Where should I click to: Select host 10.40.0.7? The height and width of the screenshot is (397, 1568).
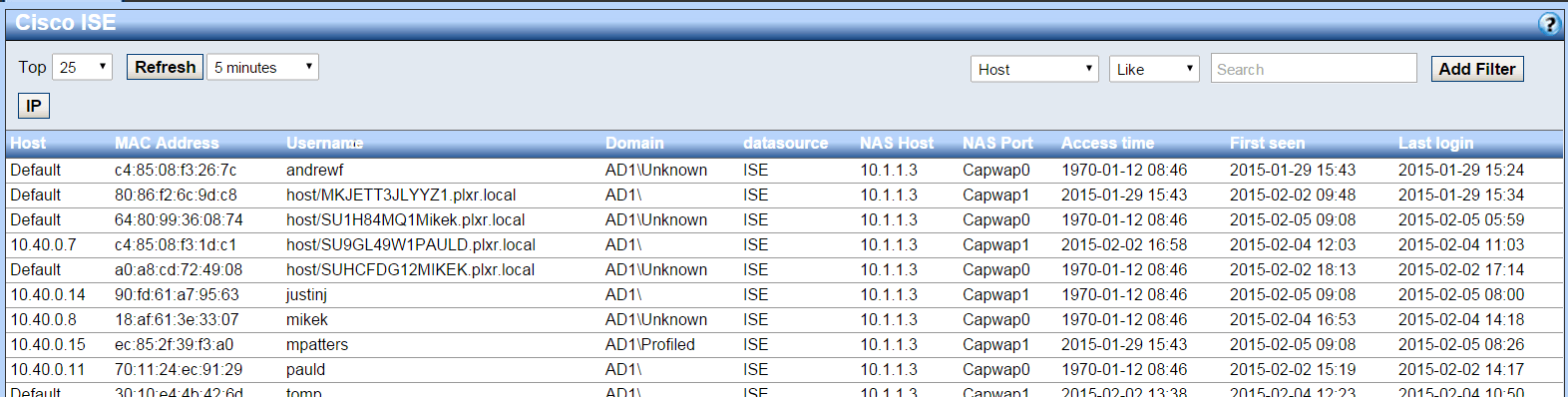coord(43,244)
